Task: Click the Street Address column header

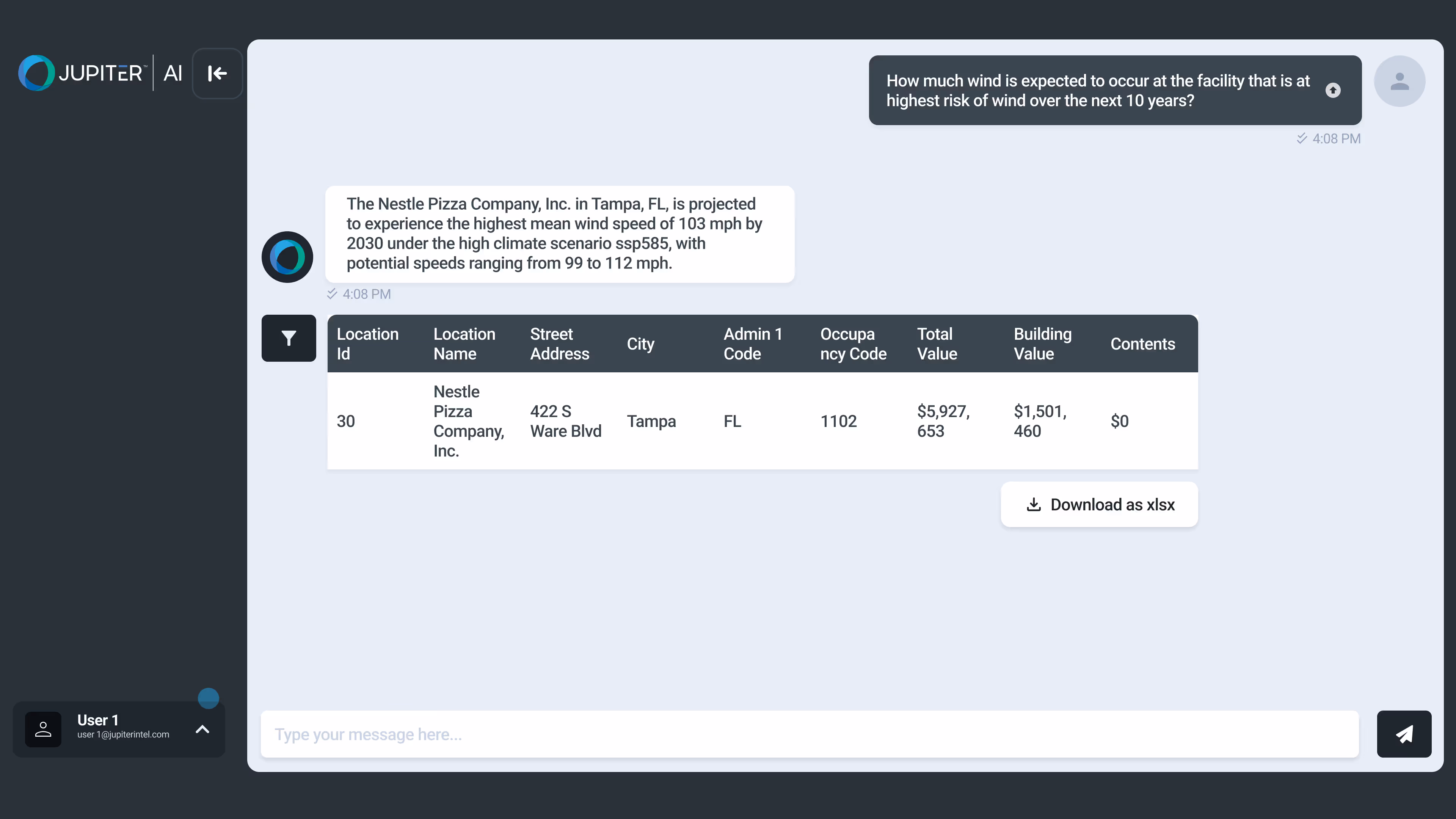Action: pos(559,344)
